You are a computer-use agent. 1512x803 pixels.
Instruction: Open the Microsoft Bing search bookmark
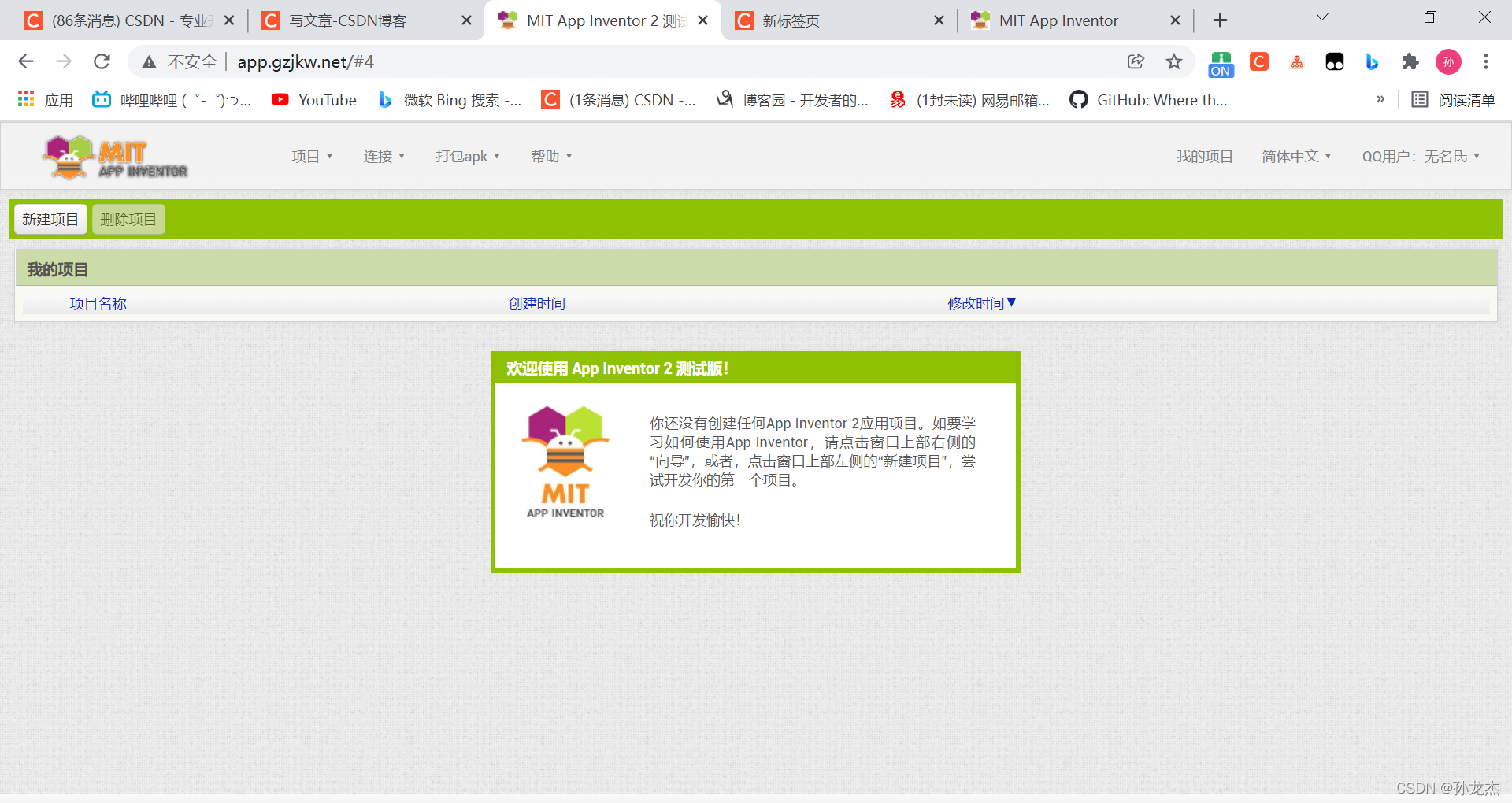point(450,100)
